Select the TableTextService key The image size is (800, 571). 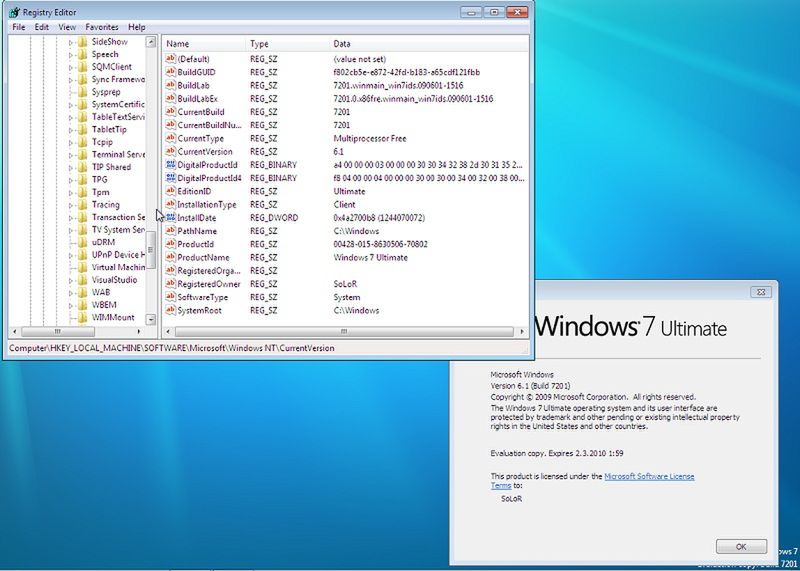[x=118, y=117]
